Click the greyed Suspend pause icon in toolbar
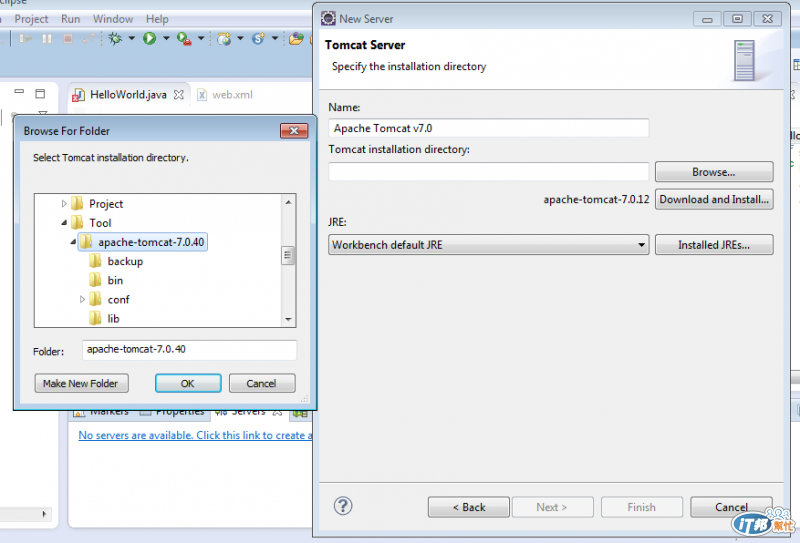This screenshot has width=800, height=543. click(47, 39)
